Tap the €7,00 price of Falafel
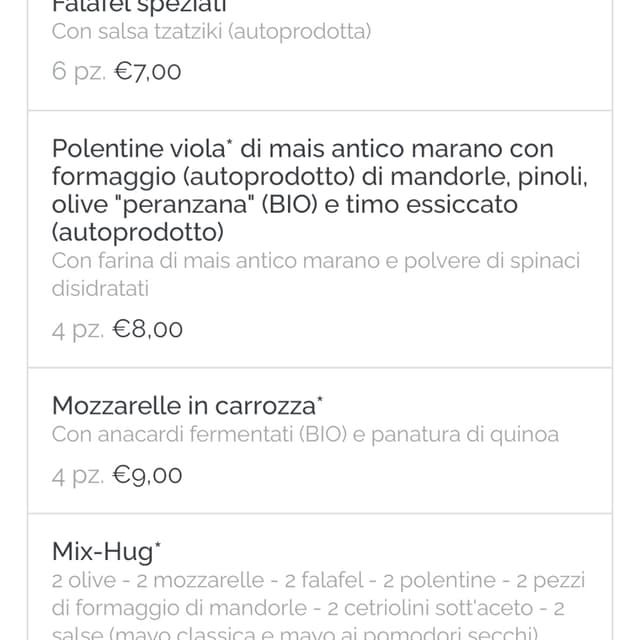Viewport: 640px width, 640px height. 147,72
